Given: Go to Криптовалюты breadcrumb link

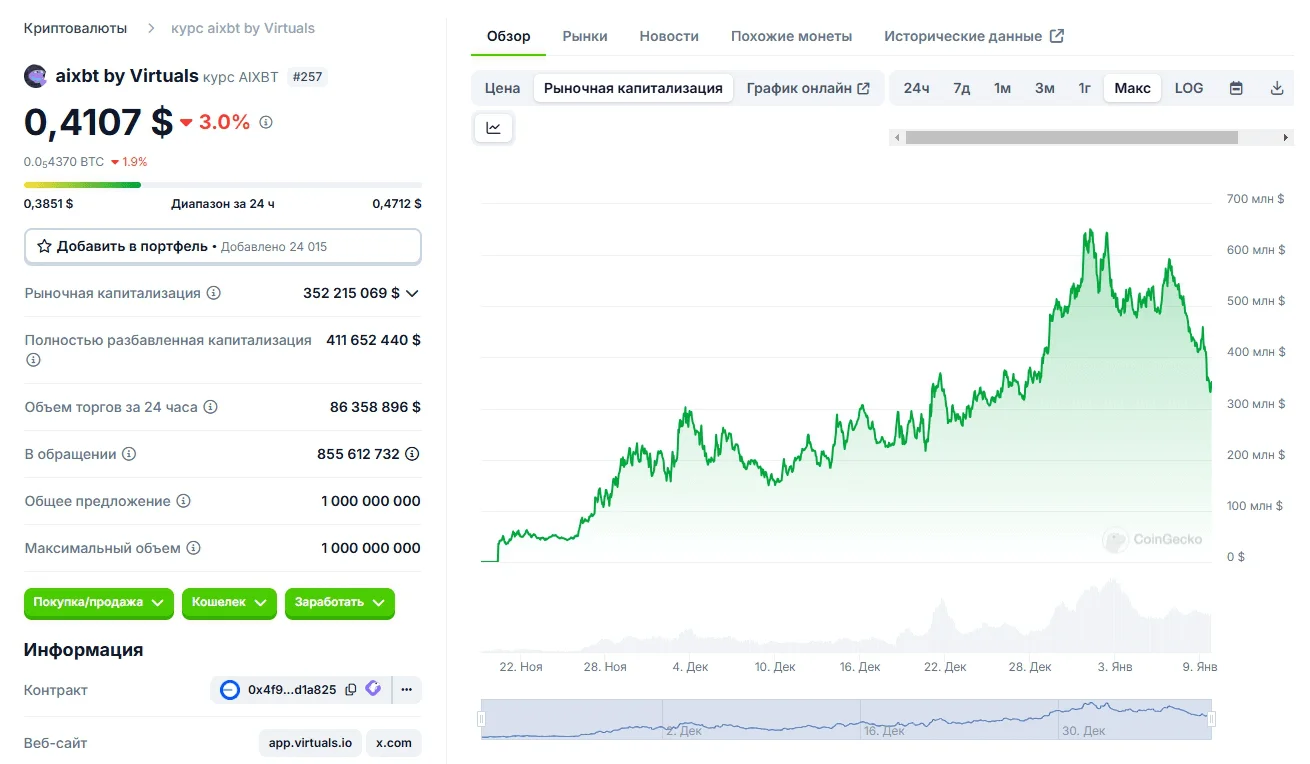Looking at the screenshot, I should (x=76, y=28).
